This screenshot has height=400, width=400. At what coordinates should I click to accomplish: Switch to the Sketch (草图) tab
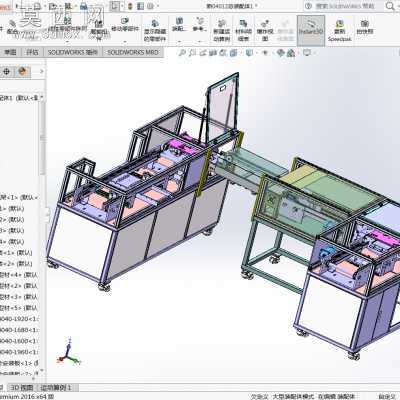[x=10, y=52]
